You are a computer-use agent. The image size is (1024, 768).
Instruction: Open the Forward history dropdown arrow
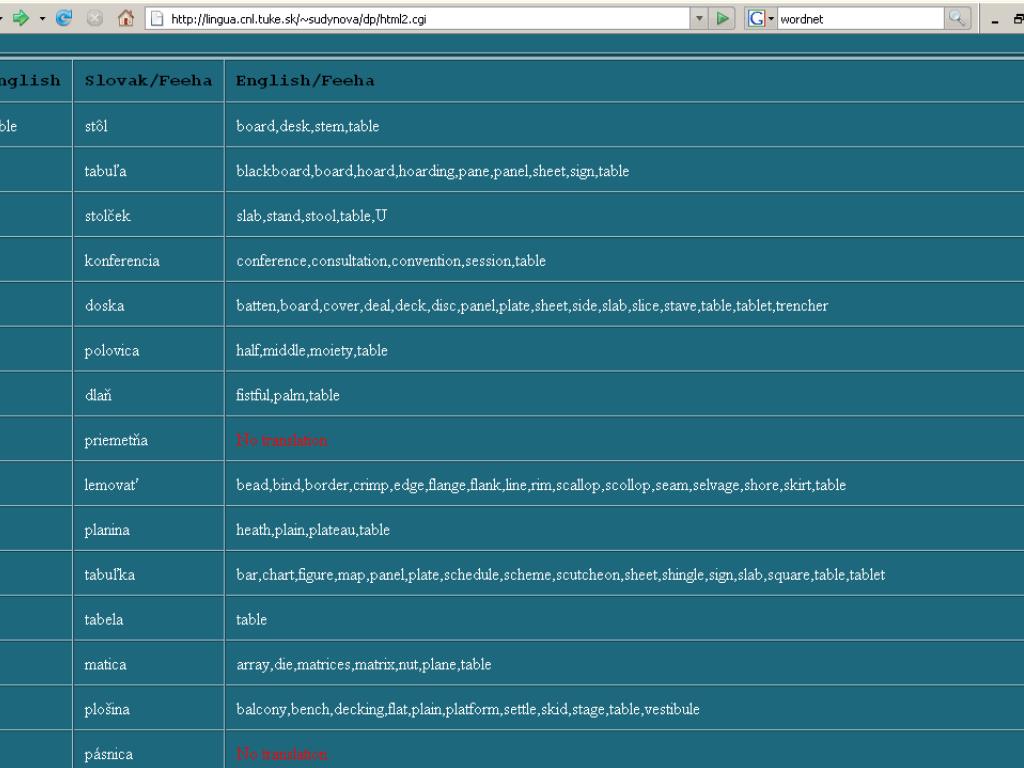42,18
